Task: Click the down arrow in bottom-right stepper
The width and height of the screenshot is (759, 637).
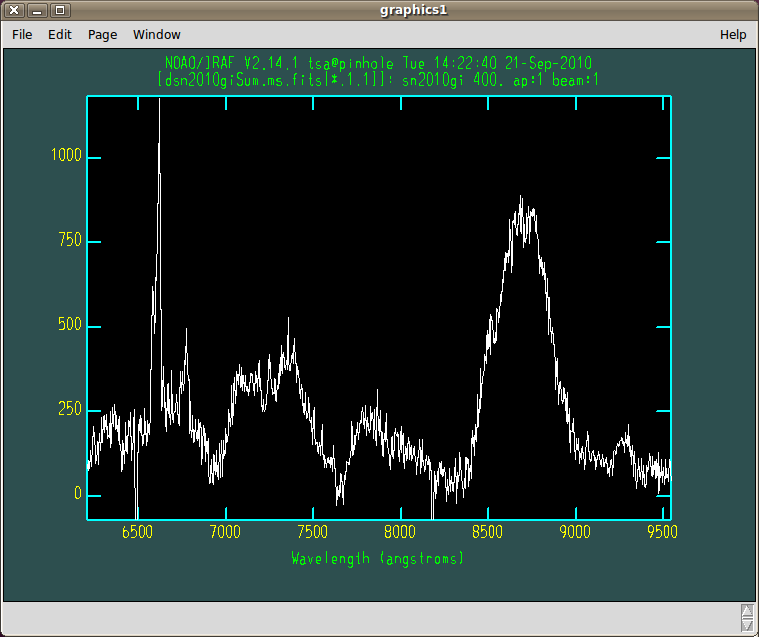Action: 746,623
